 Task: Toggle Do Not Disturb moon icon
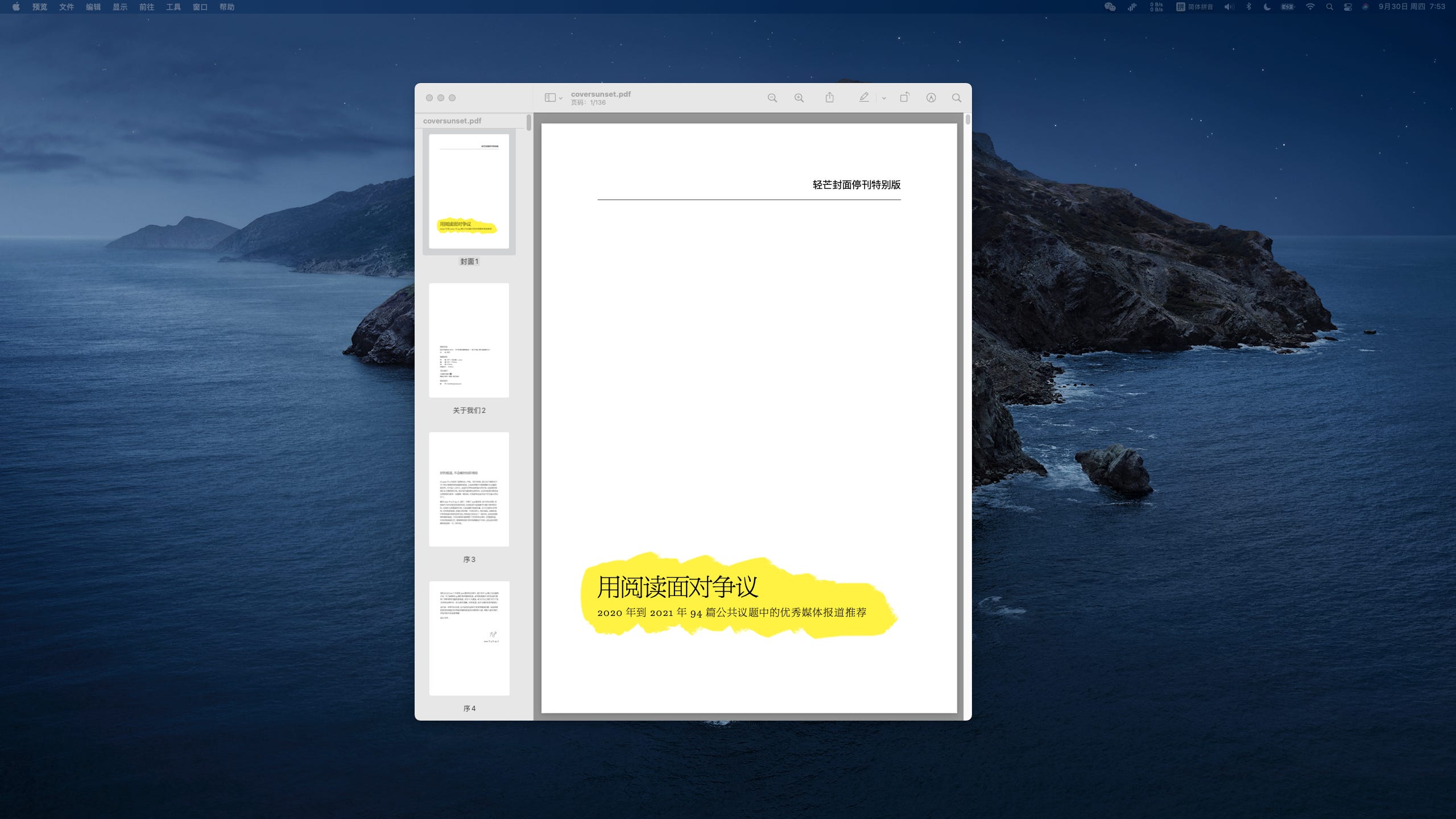[x=1267, y=7]
